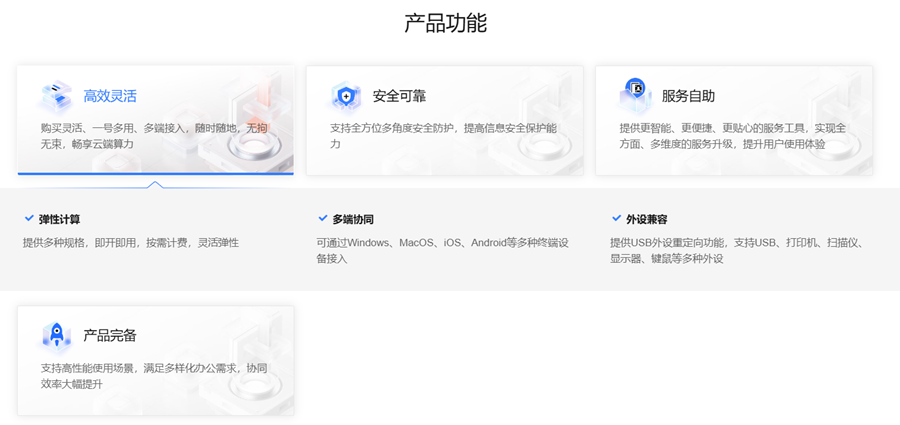Click the 弹性计算 heading
The image size is (900, 425).
[60, 219]
